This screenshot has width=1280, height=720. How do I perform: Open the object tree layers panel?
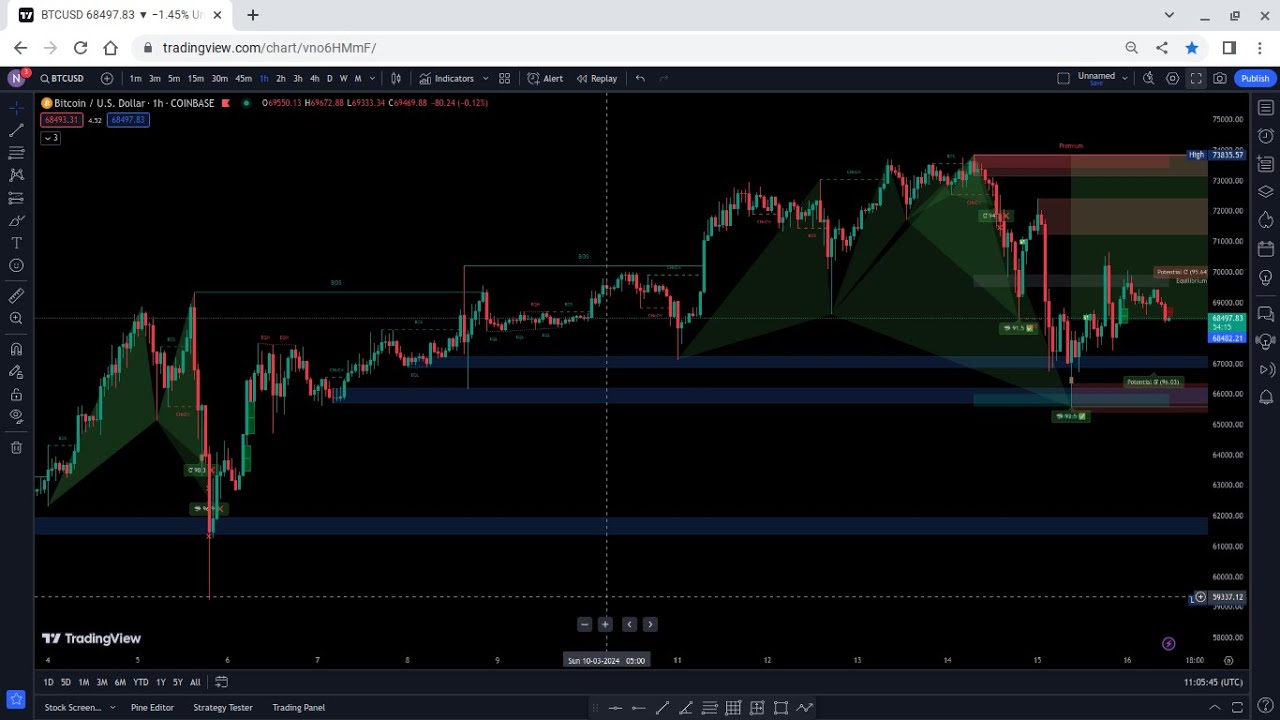[1265, 192]
